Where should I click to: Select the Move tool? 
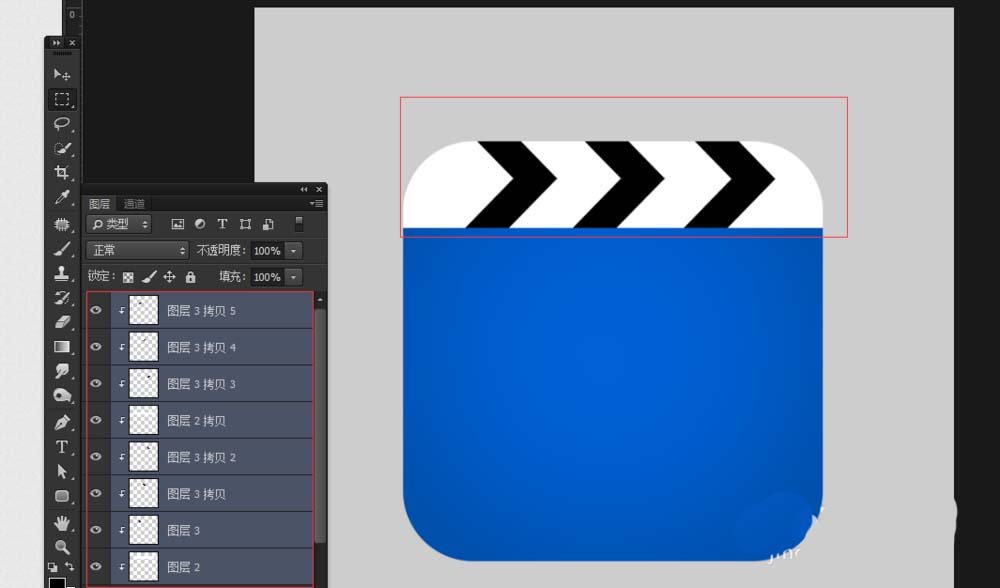[x=62, y=75]
